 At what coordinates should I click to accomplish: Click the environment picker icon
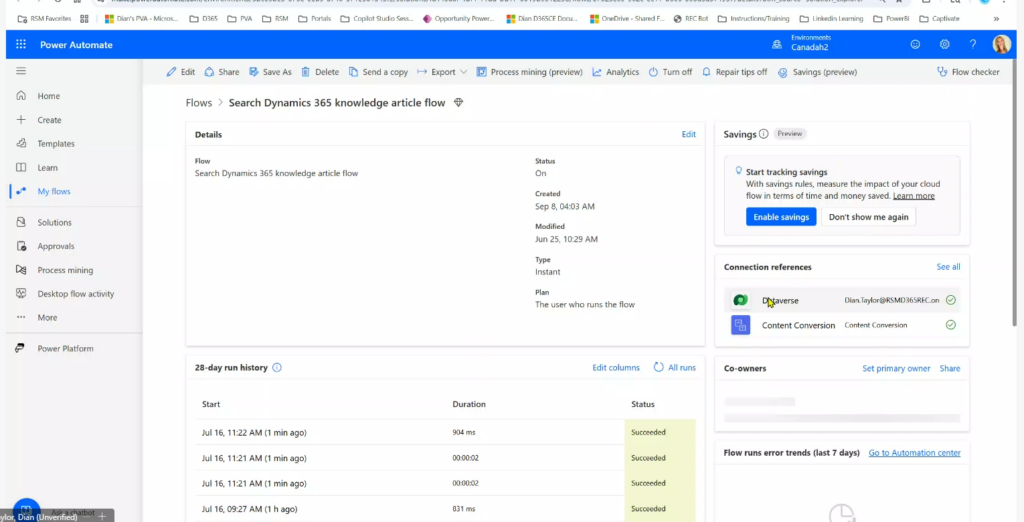pos(776,44)
